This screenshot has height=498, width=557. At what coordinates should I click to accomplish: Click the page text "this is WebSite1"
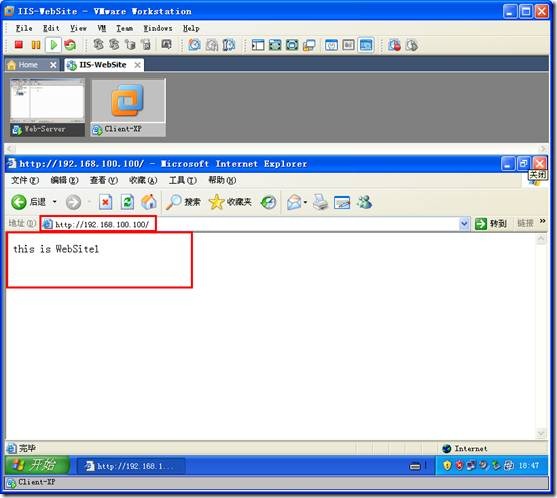(x=56, y=249)
